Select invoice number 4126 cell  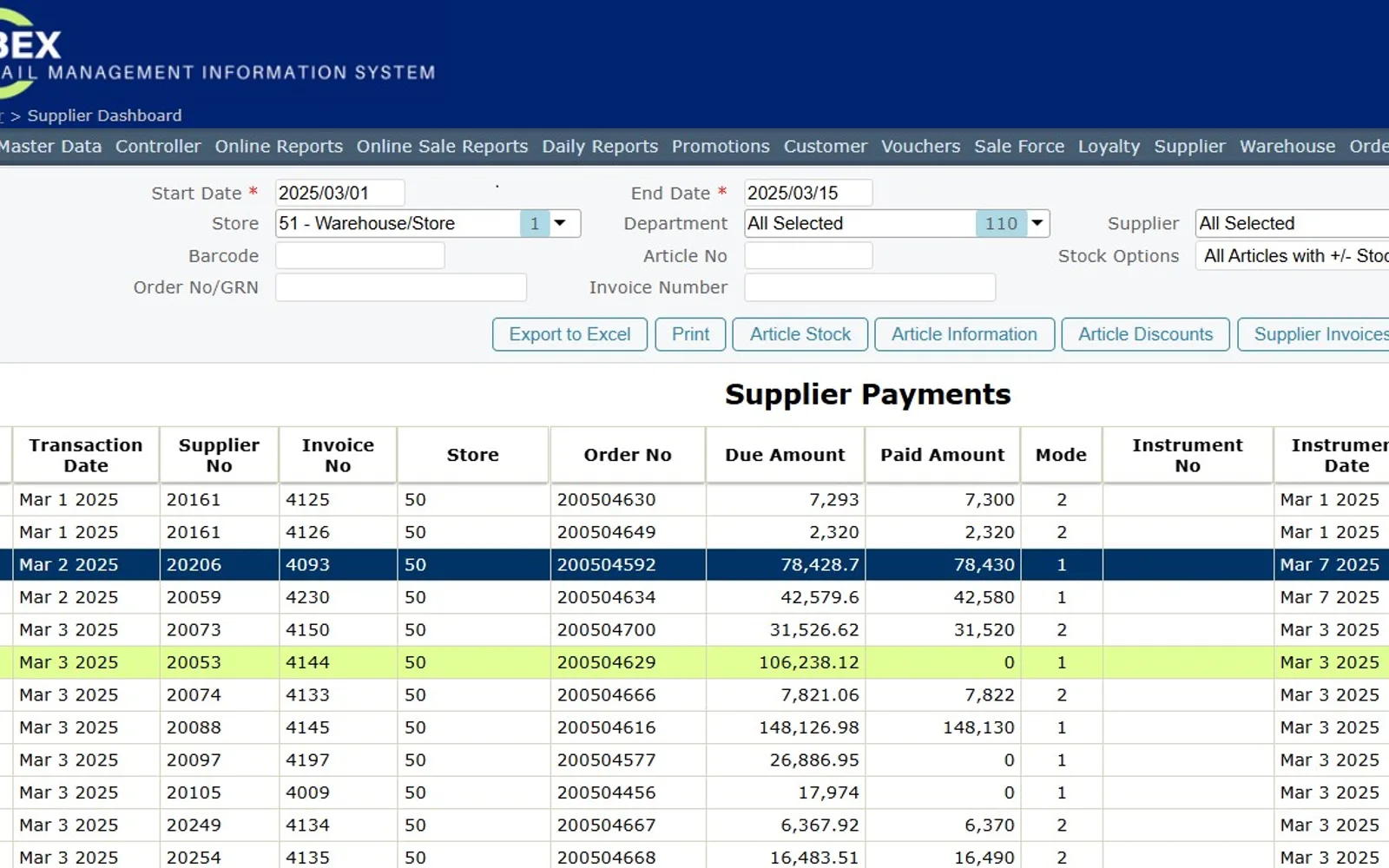click(338, 532)
